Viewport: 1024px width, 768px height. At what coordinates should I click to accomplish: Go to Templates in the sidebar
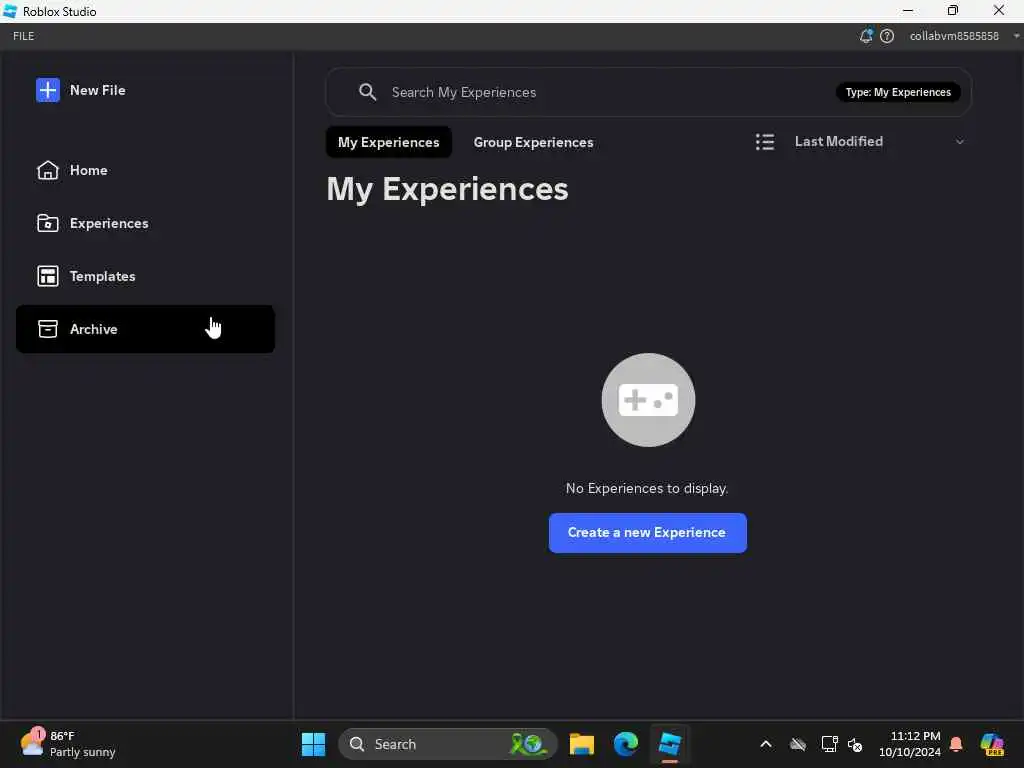pos(145,276)
